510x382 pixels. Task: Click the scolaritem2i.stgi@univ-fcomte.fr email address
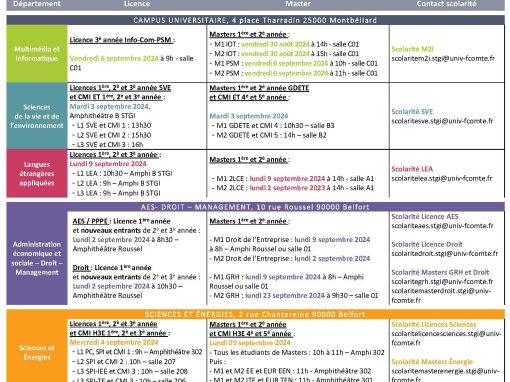pos(443,59)
